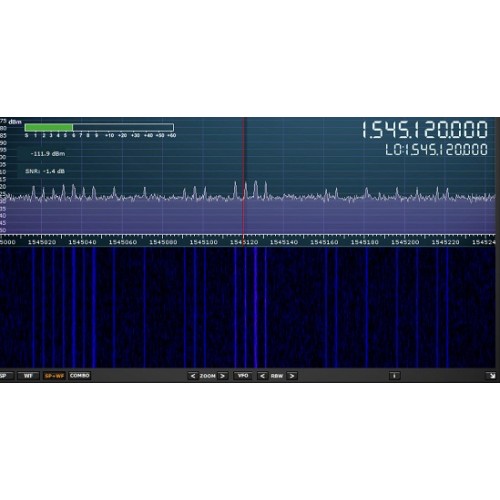
Task: Click the VFO button
Action: point(243,376)
